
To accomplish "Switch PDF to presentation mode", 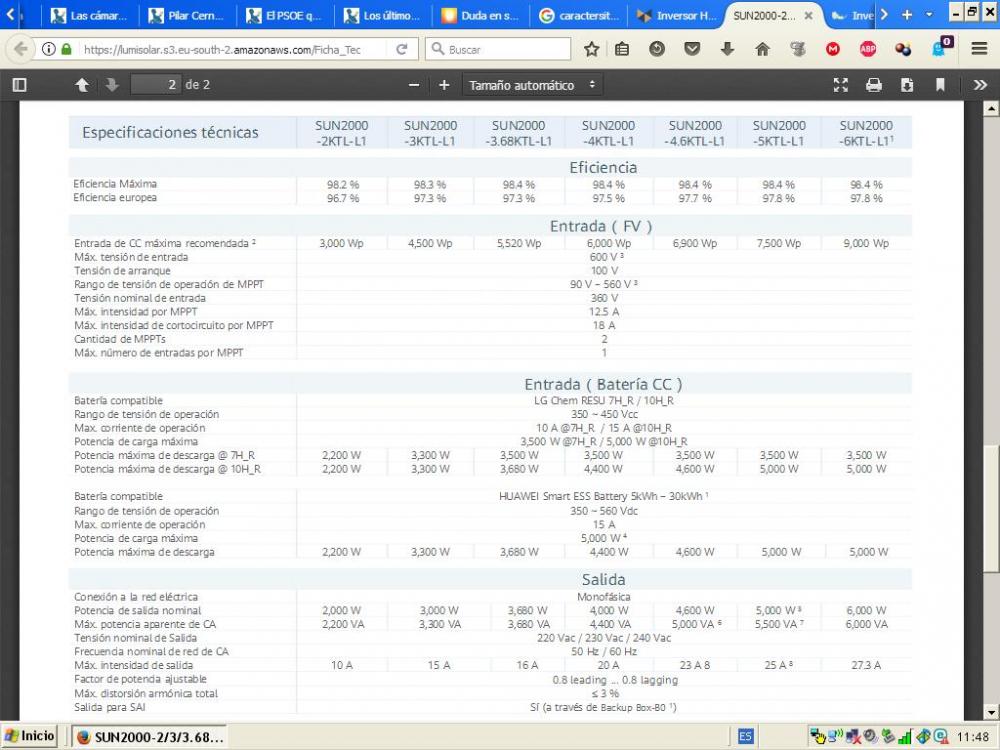I will click(841, 85).
